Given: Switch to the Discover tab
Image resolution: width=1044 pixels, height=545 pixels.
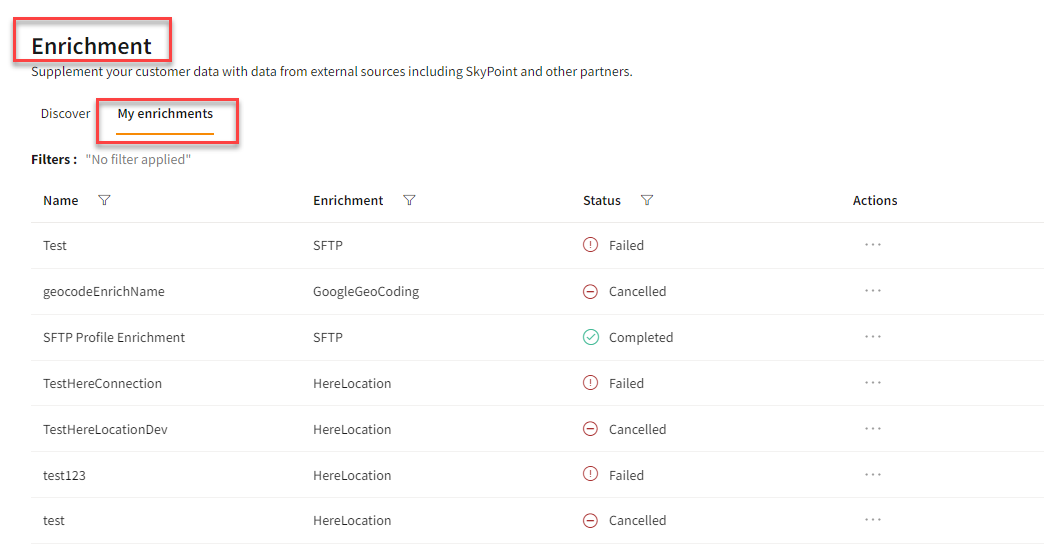Looking at the screenshot, I should point(65,114).
